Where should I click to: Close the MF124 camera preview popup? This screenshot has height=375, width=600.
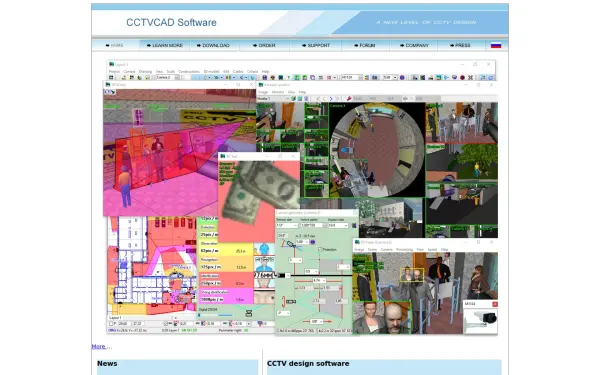click(x=494, y=304)
